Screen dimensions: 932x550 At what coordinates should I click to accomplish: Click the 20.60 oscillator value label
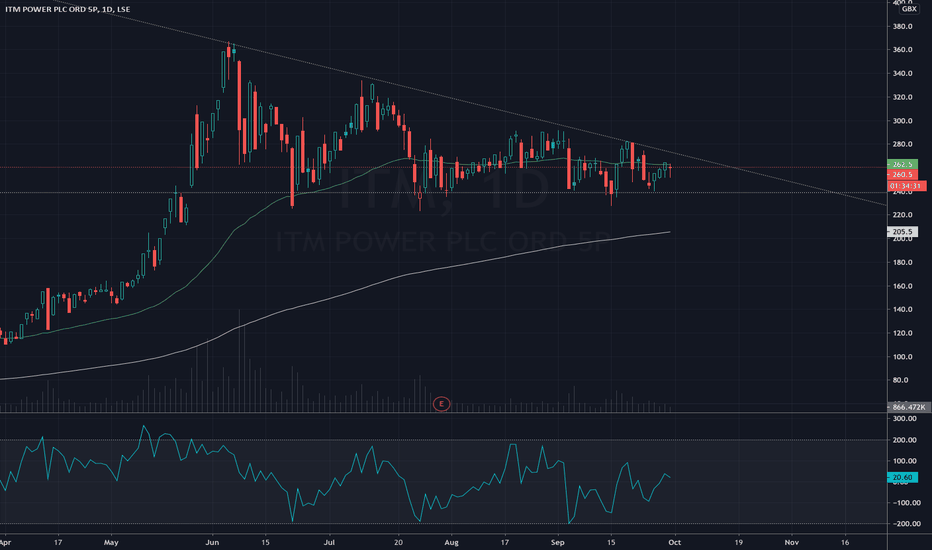[902, 477]
